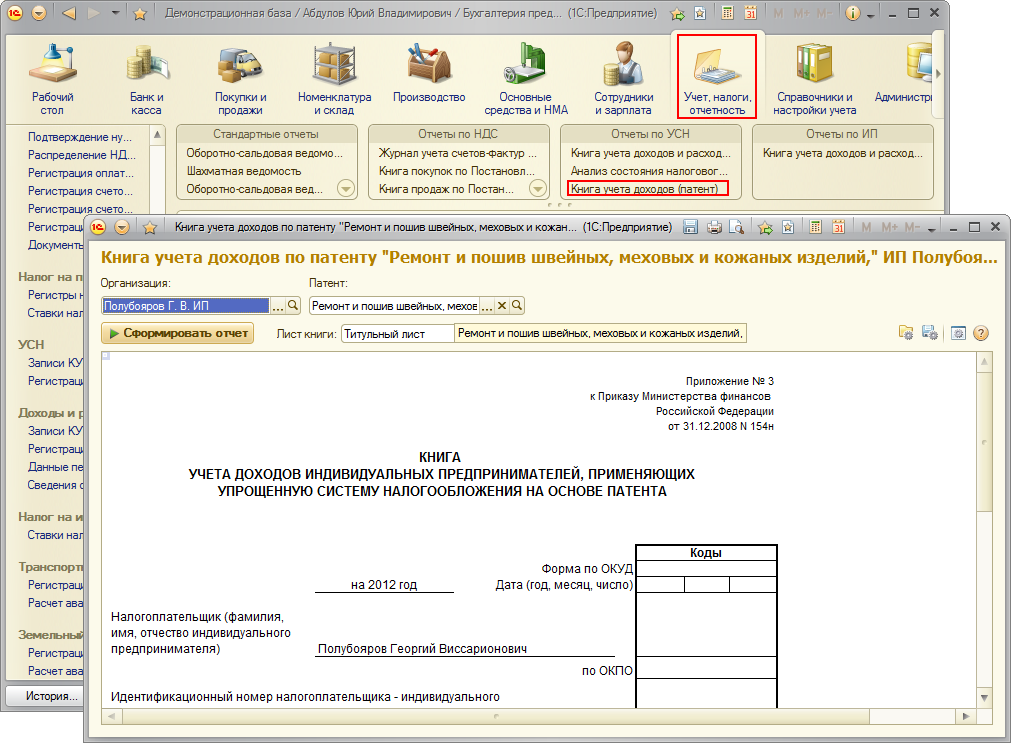Open the Рабочий стол section
1012x743 pixels.
53,79
